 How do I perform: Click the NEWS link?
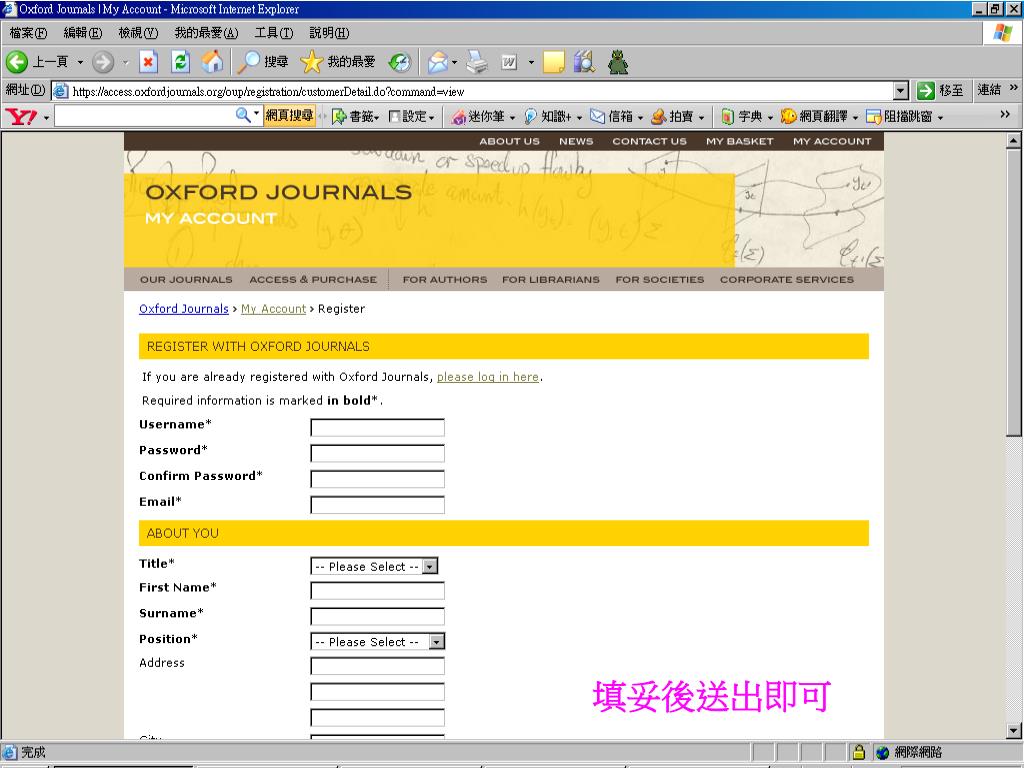click(x=576, y=141)
